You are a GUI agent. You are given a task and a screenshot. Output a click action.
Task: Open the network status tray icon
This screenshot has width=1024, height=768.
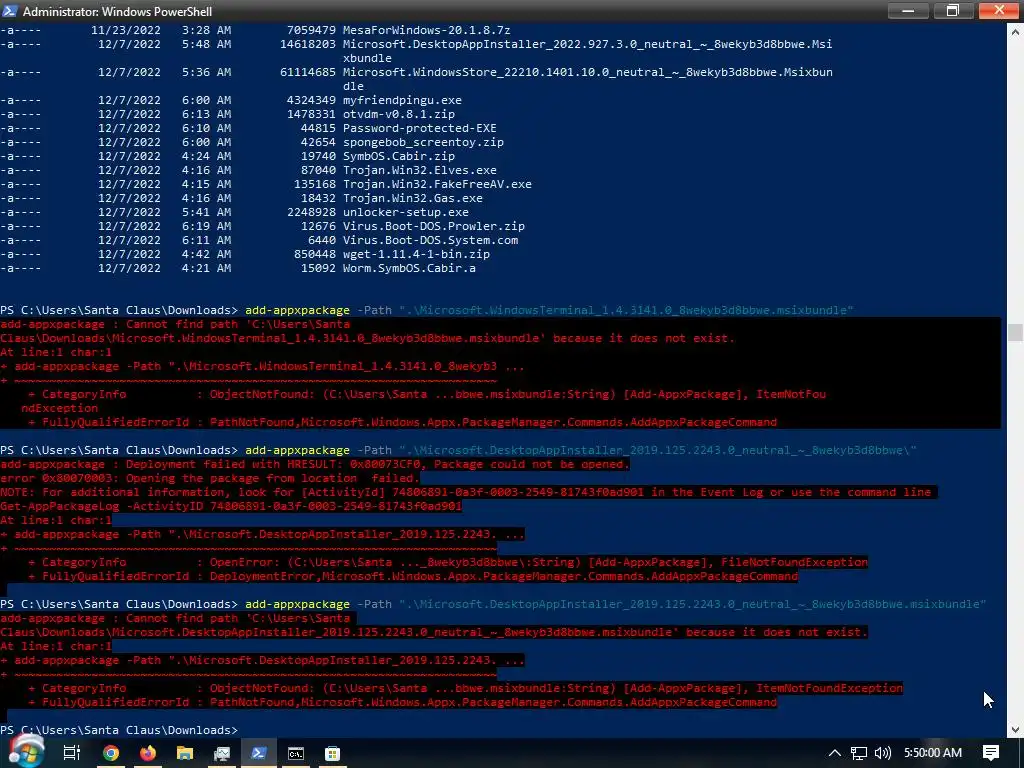(x=859, y=753)
